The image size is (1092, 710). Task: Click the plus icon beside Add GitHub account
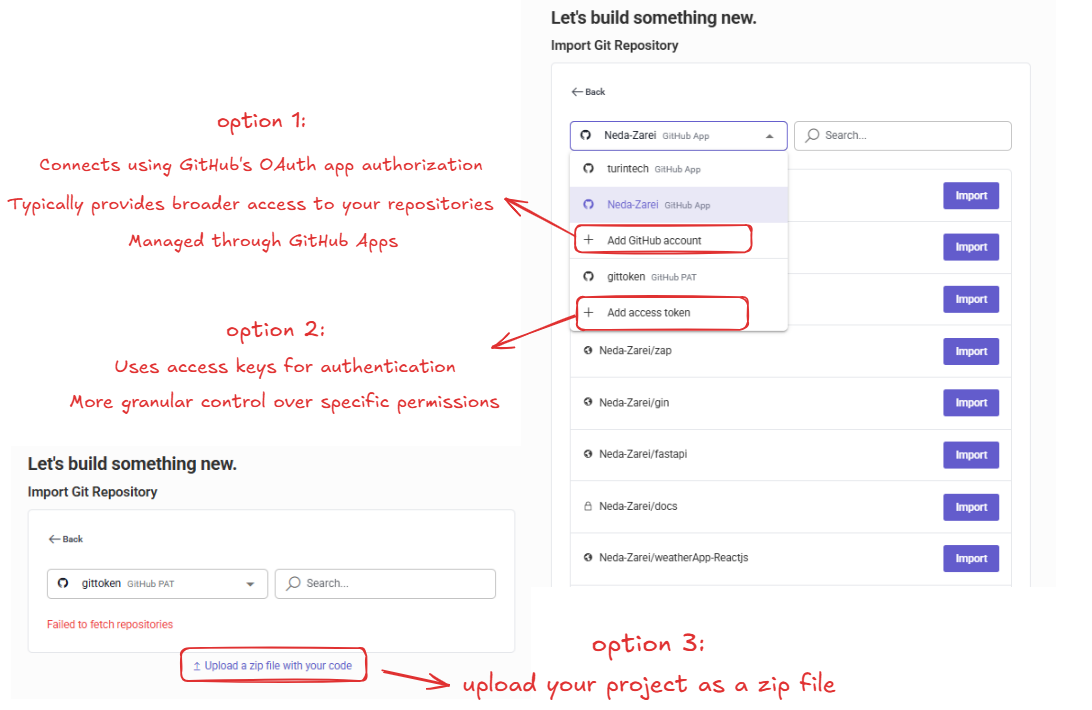coord(588,238)
